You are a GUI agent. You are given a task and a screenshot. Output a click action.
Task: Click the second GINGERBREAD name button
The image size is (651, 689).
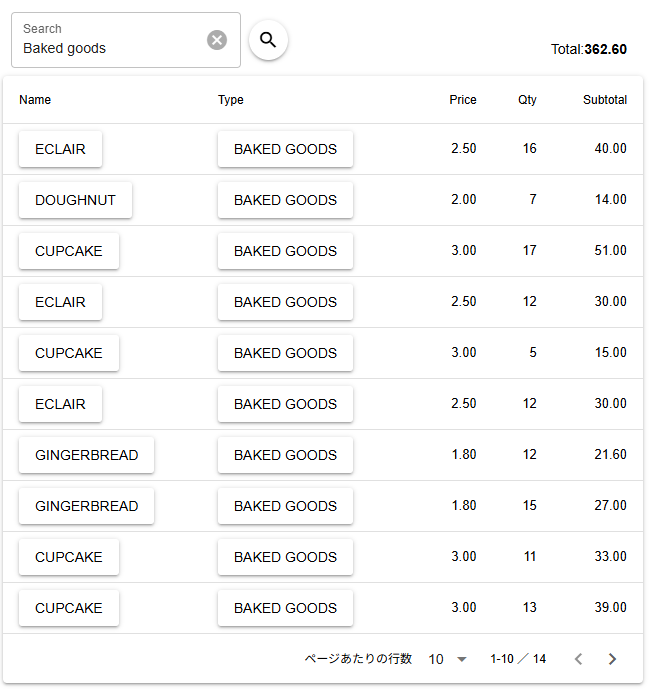click(86, 506)
